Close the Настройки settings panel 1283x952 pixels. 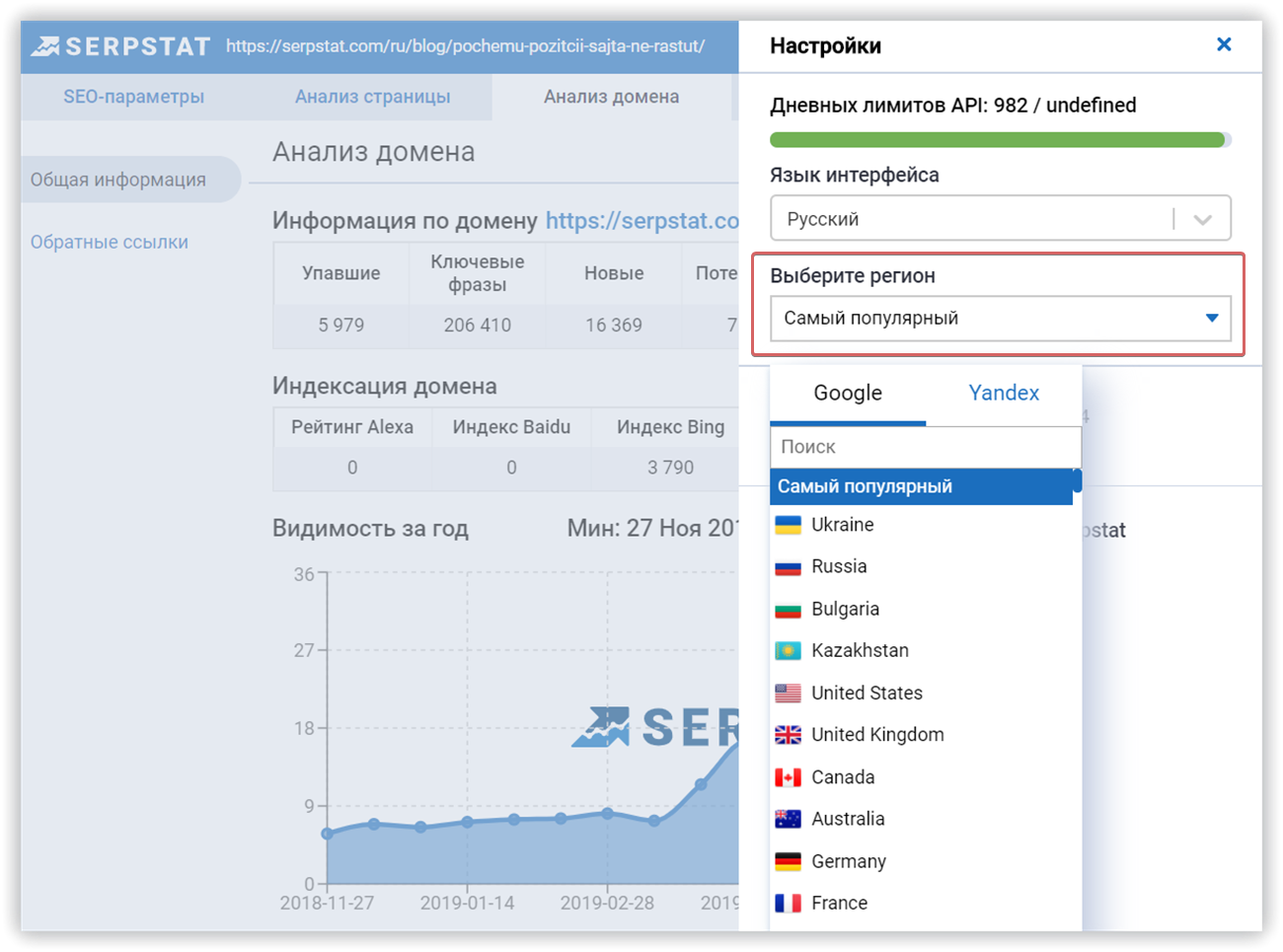point(1224,44)
